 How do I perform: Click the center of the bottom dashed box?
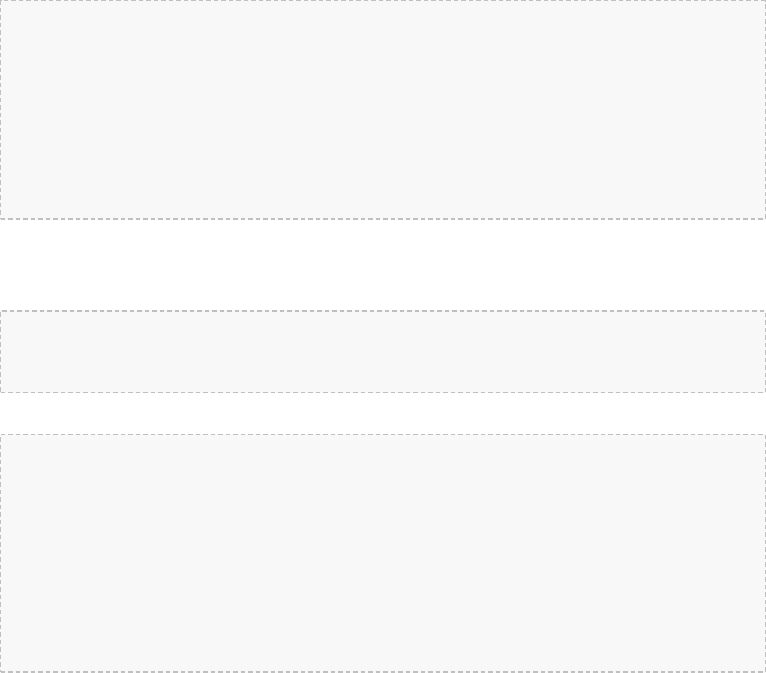coord(383,552)
